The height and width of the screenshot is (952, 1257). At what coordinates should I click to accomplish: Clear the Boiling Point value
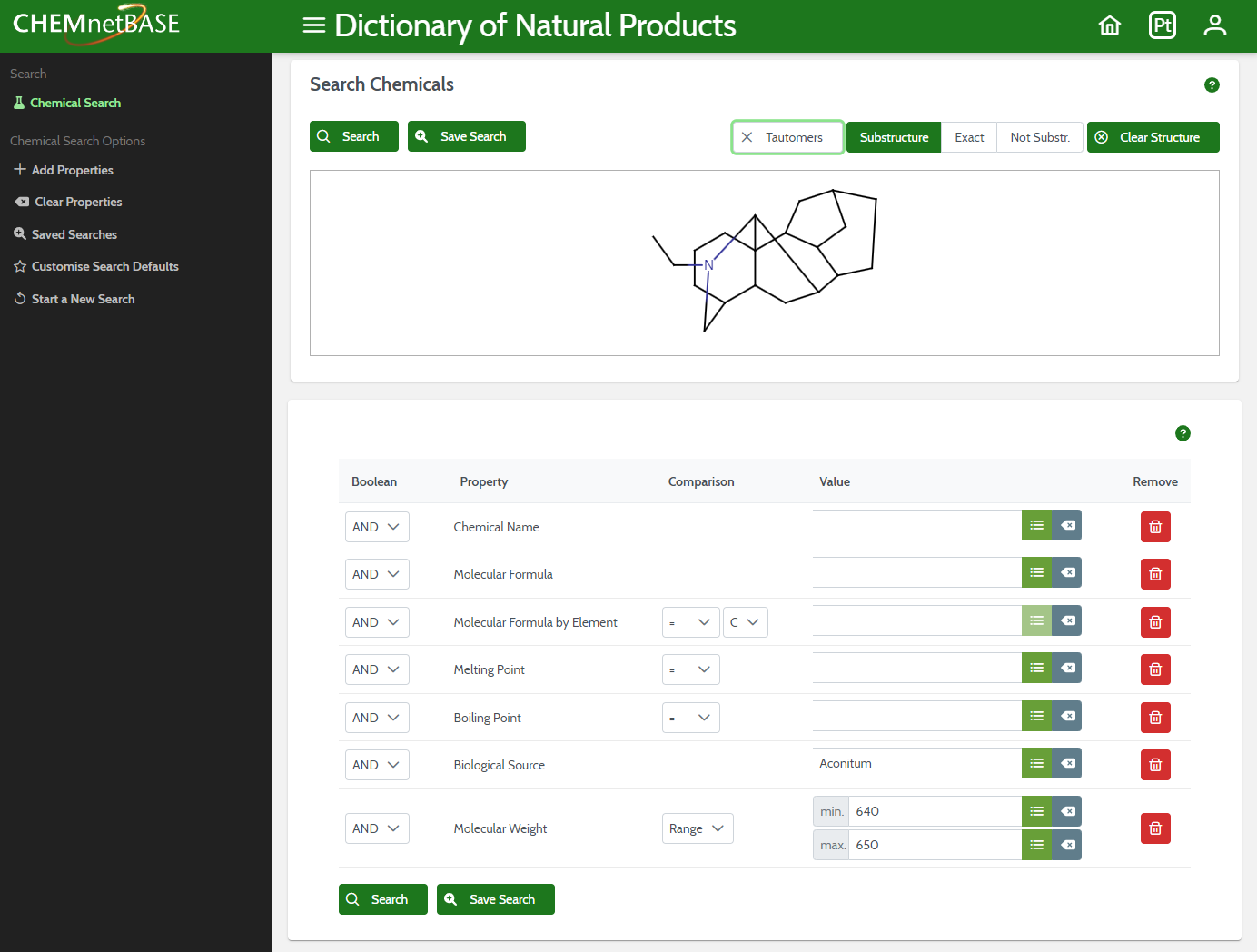1067,716
